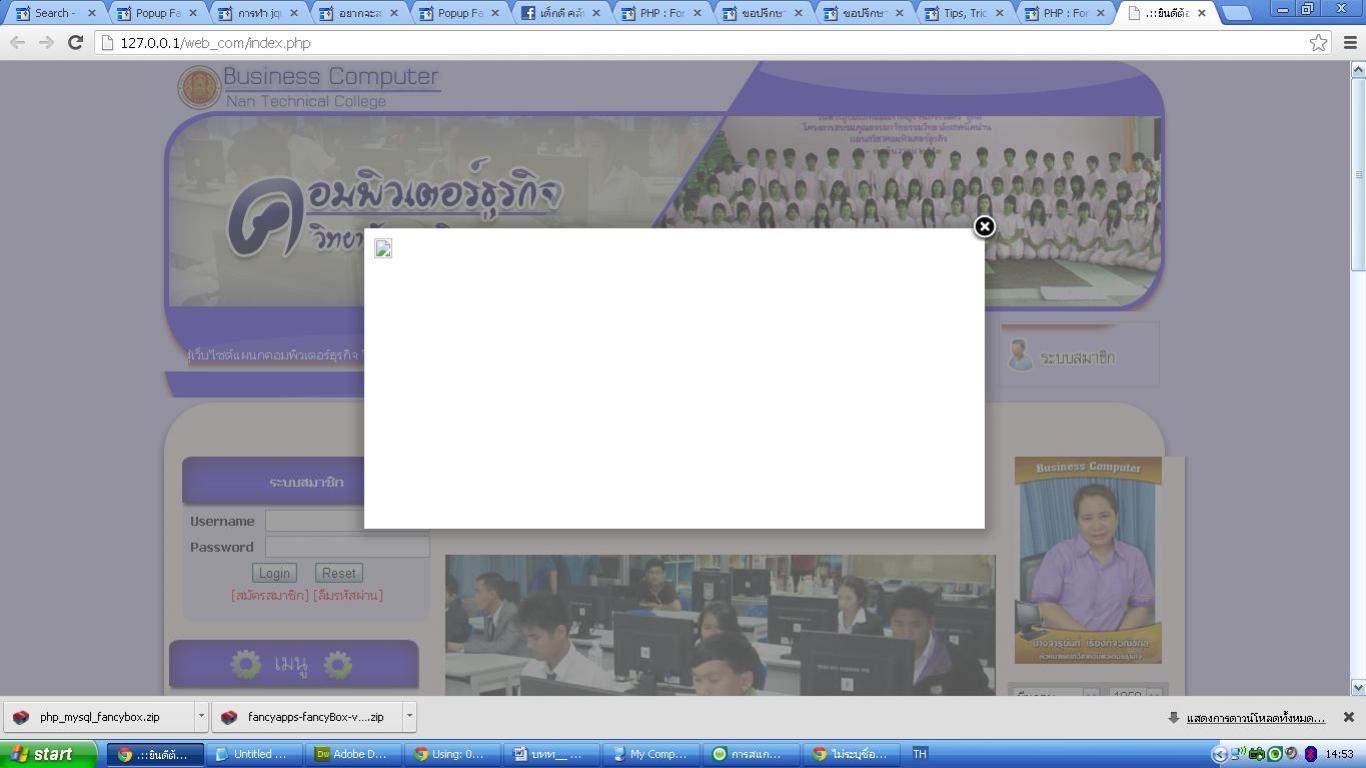Click the download arrow icon beside show all downloads
The height and width of the screenshot is (768, 1366).
coord(1173,718)
